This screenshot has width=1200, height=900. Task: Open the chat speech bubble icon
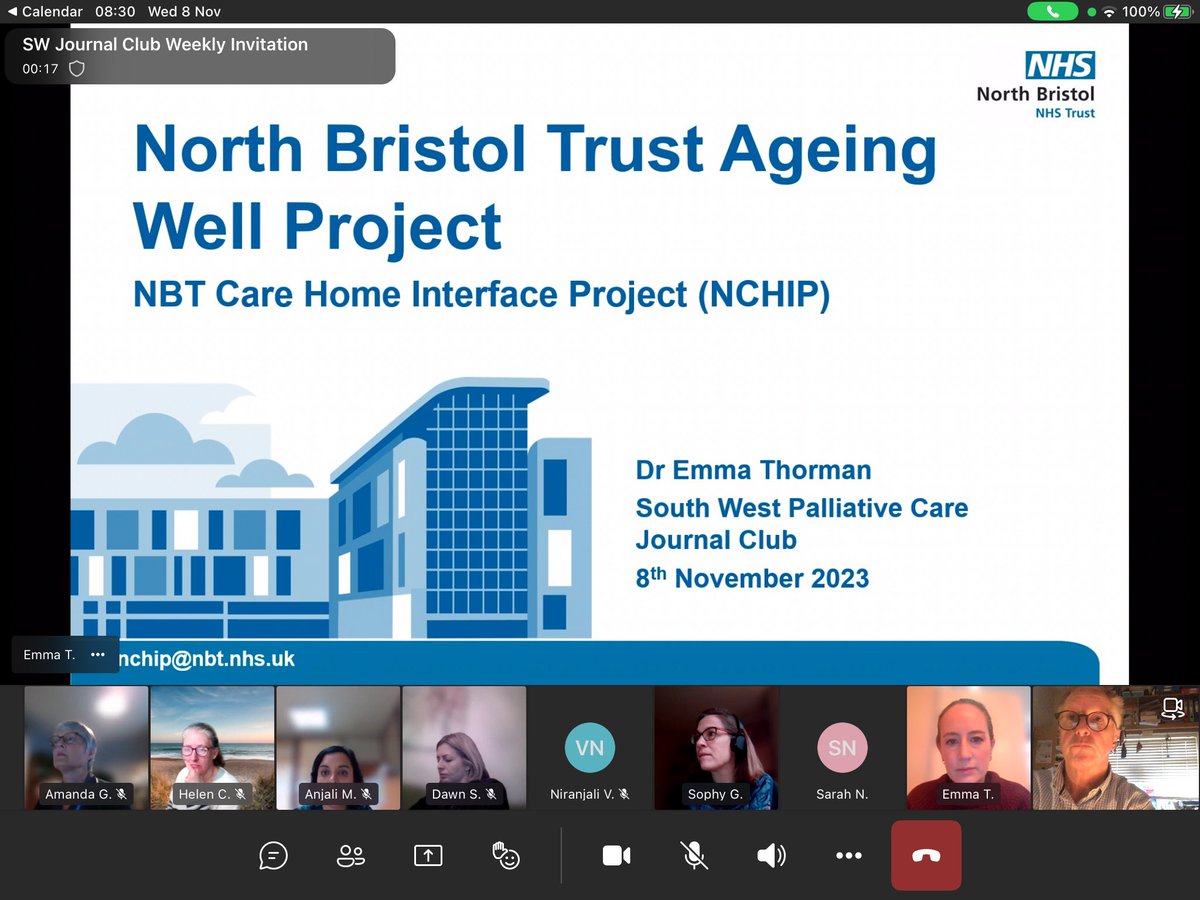[273, 856]
